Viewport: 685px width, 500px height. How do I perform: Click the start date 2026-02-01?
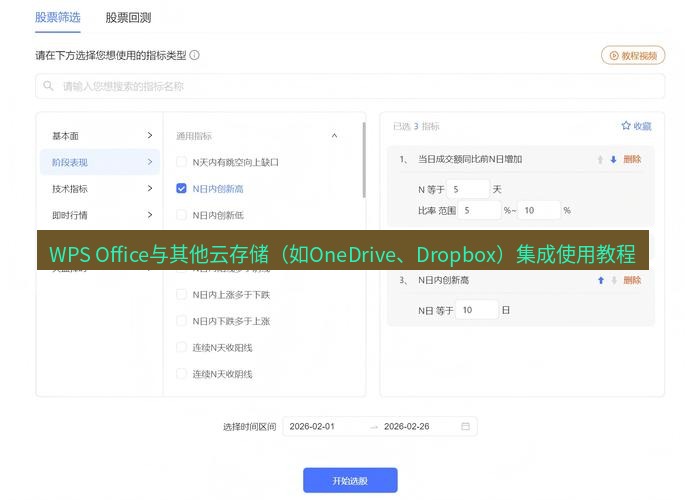point(312,426)
